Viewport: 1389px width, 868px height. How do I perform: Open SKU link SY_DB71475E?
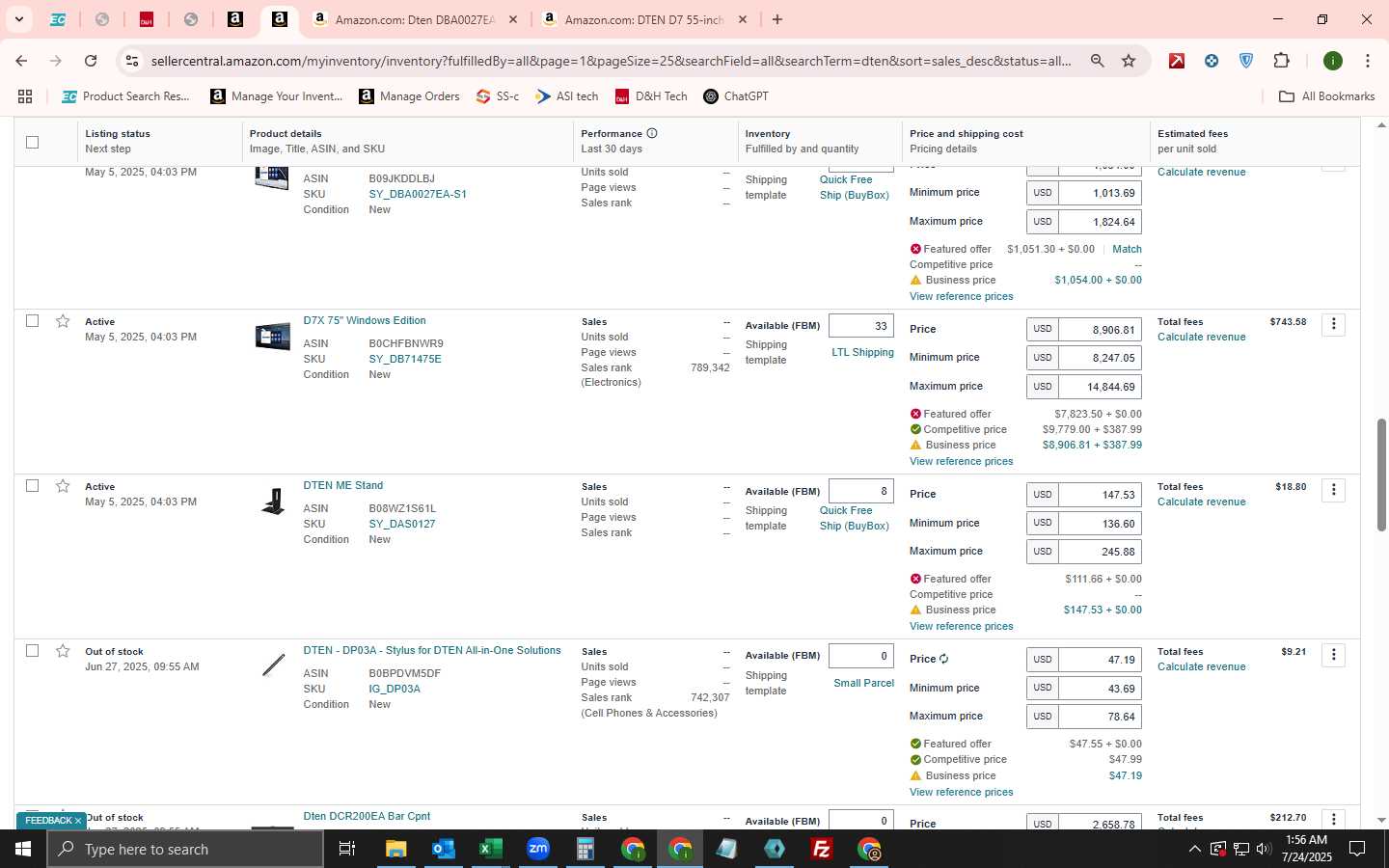(405, 359)
